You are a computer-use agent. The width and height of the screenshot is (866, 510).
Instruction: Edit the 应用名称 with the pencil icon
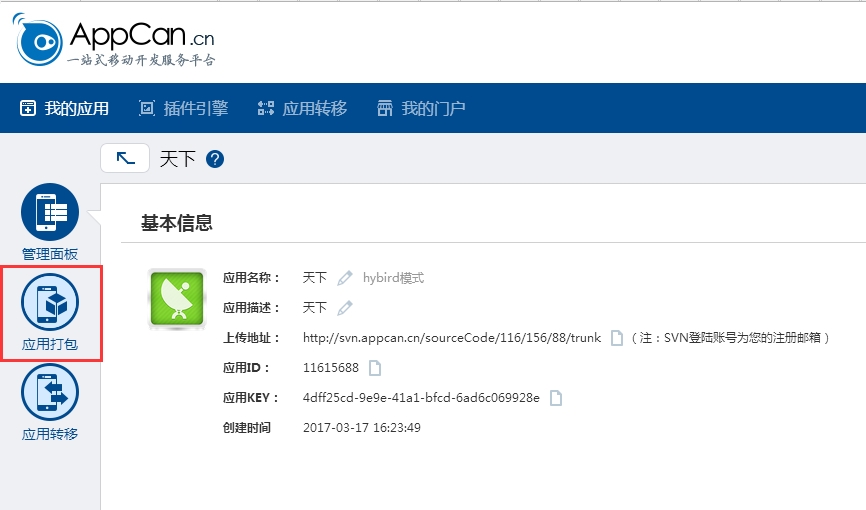click(x=345, y=277)
